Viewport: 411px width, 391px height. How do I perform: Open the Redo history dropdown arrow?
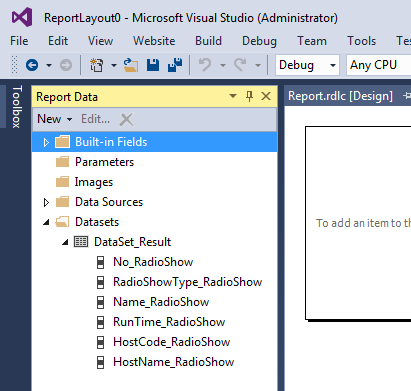pyautogui.click(x=258, y=65)
